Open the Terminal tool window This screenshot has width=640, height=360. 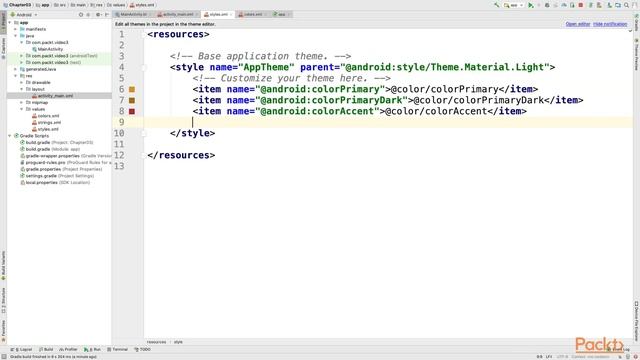click(x=117, y=350)
